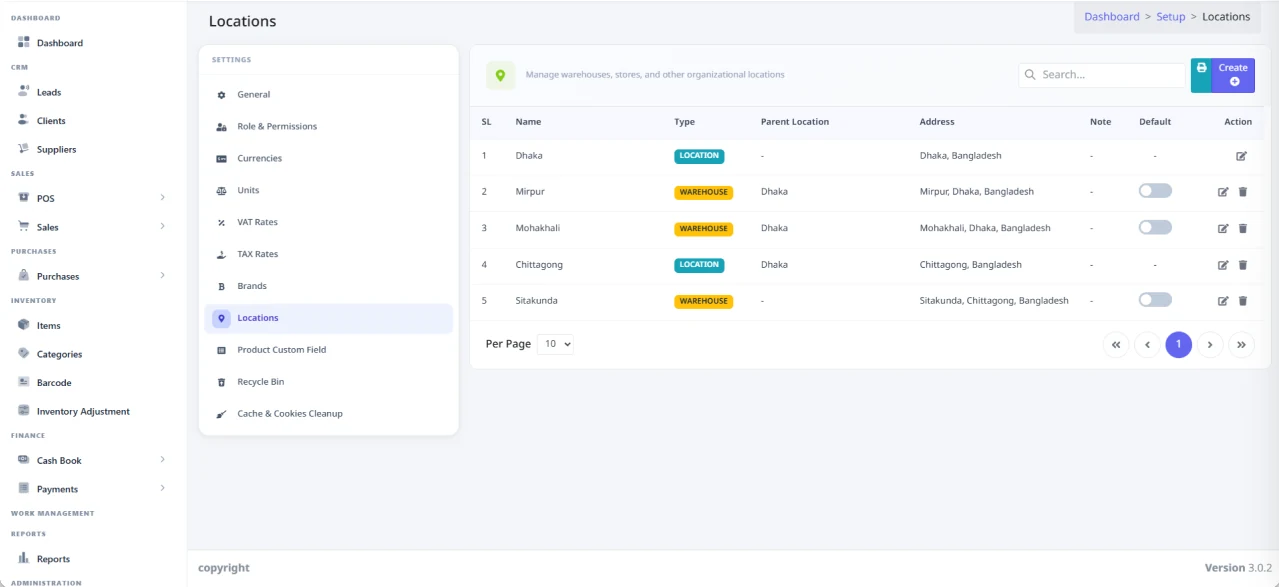Click Dashboard breadcrumb link
The height and width of the screenshot is (587, 1279).
click(x=1112, y=17)
